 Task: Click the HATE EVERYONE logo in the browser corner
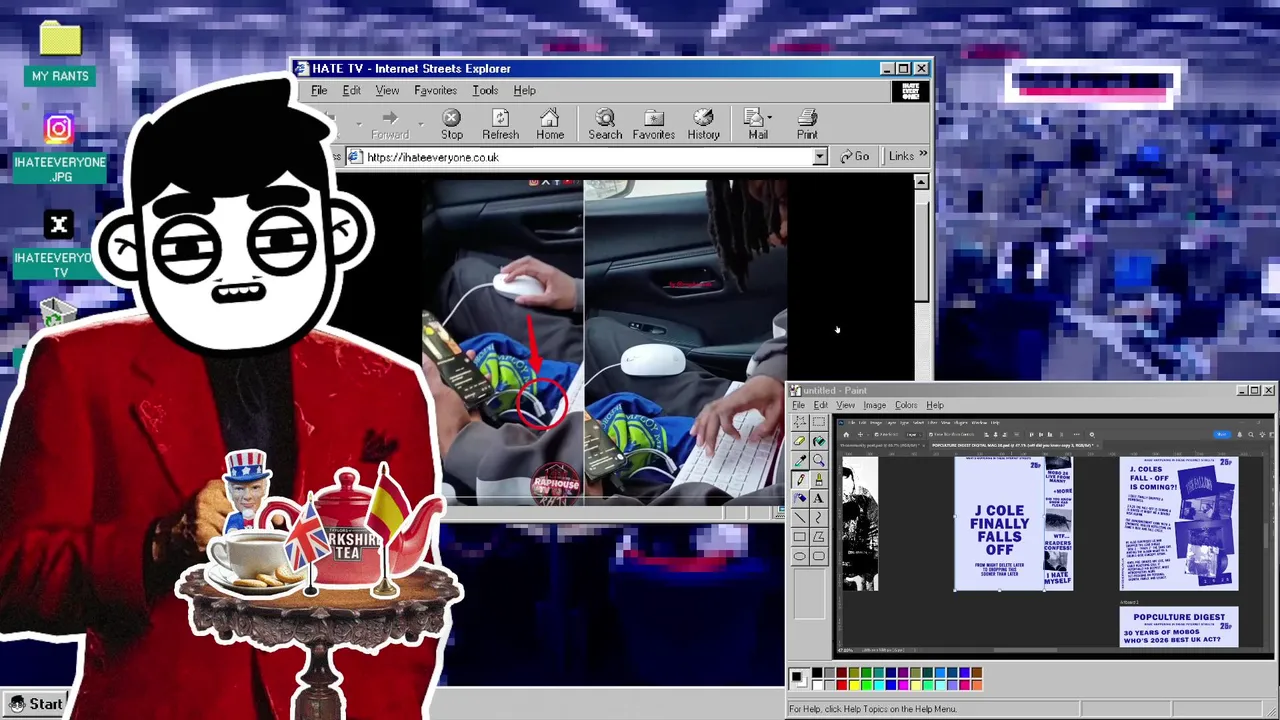[x=911, y=91]
